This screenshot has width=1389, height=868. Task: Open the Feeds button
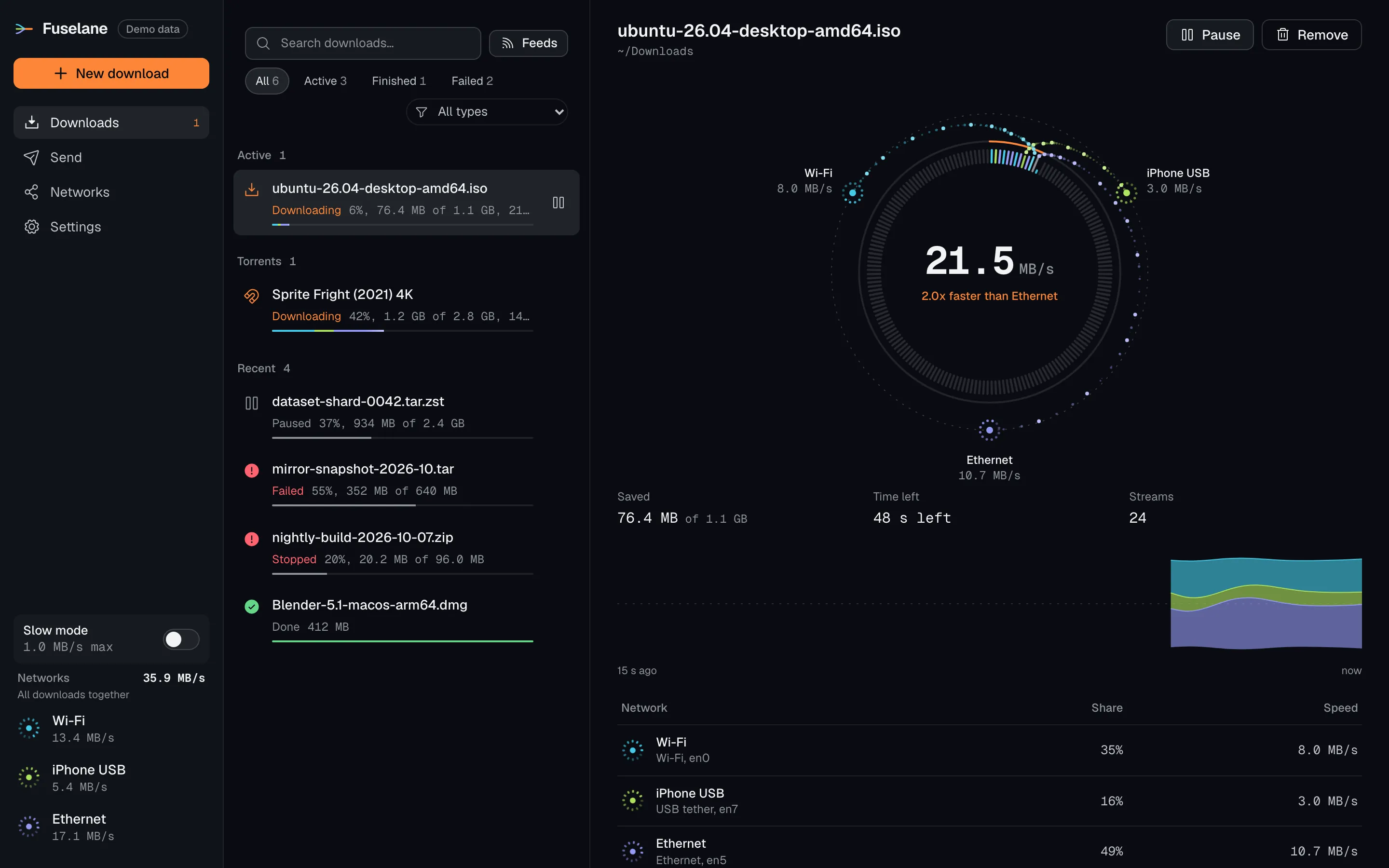pyautogui.click(x=528, y=43)
